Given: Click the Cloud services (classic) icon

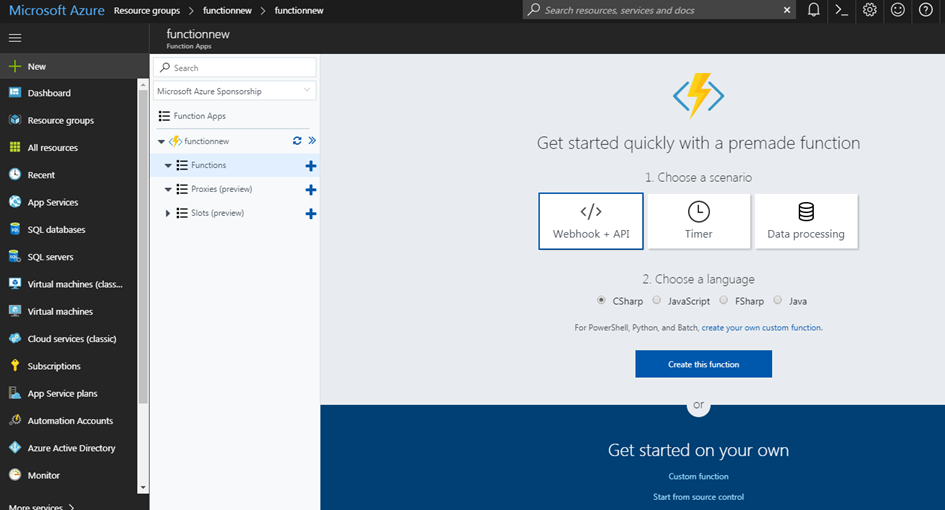Looking at the screenshot, I should coord(15,338).
